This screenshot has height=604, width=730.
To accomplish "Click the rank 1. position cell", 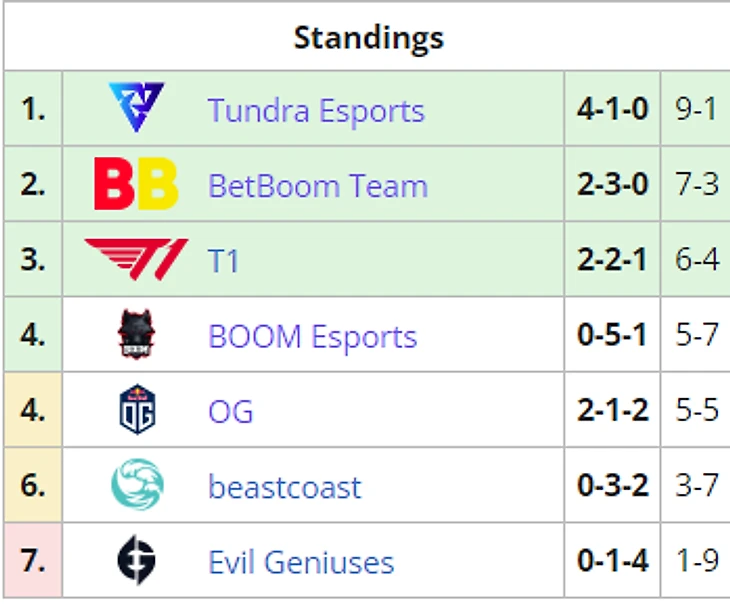I will click(33, 109).
